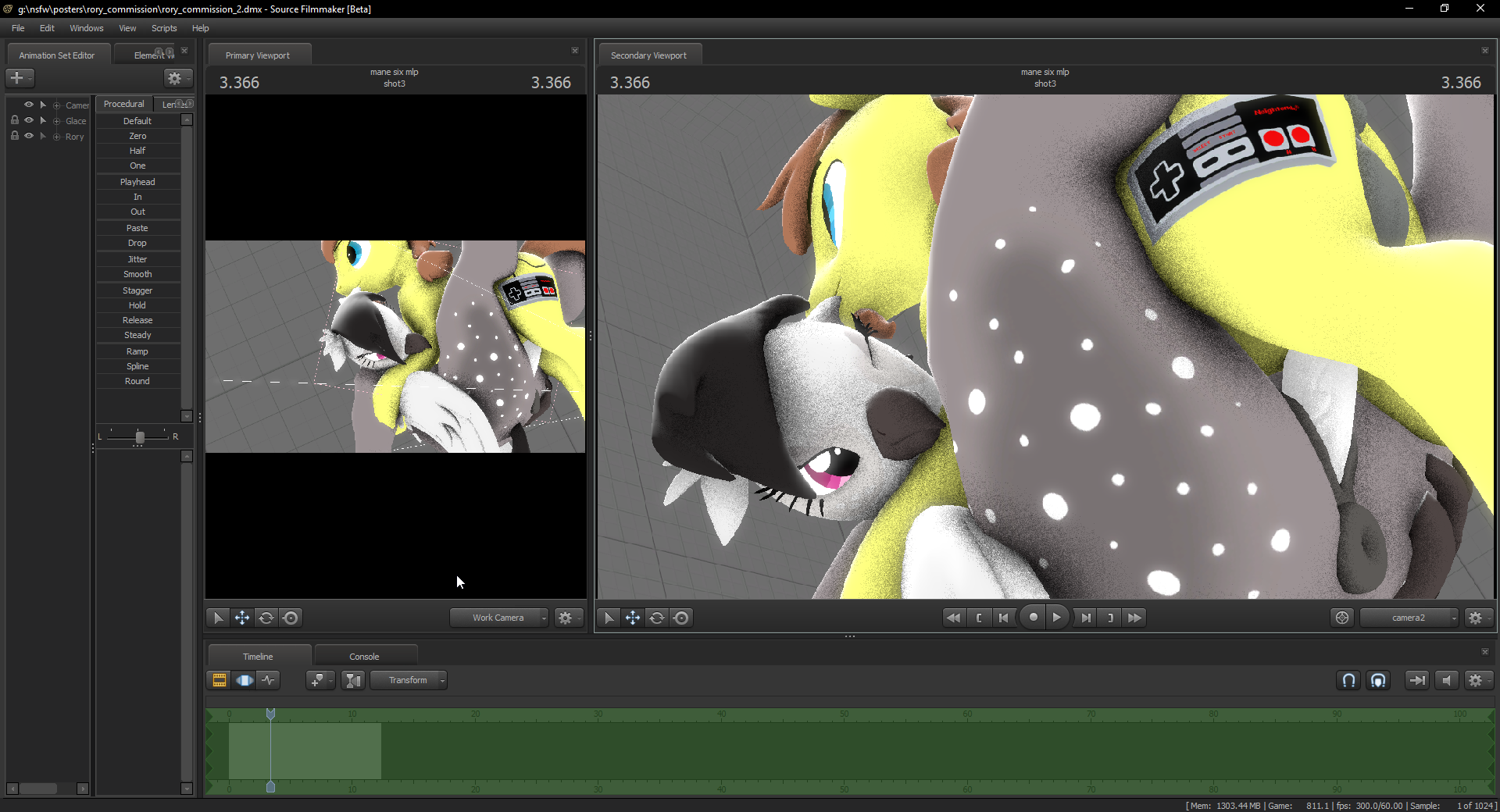This screenshot has height=812, width=1500.
Task: Open the Scripts menu
Action: click(x=164, y=28)
